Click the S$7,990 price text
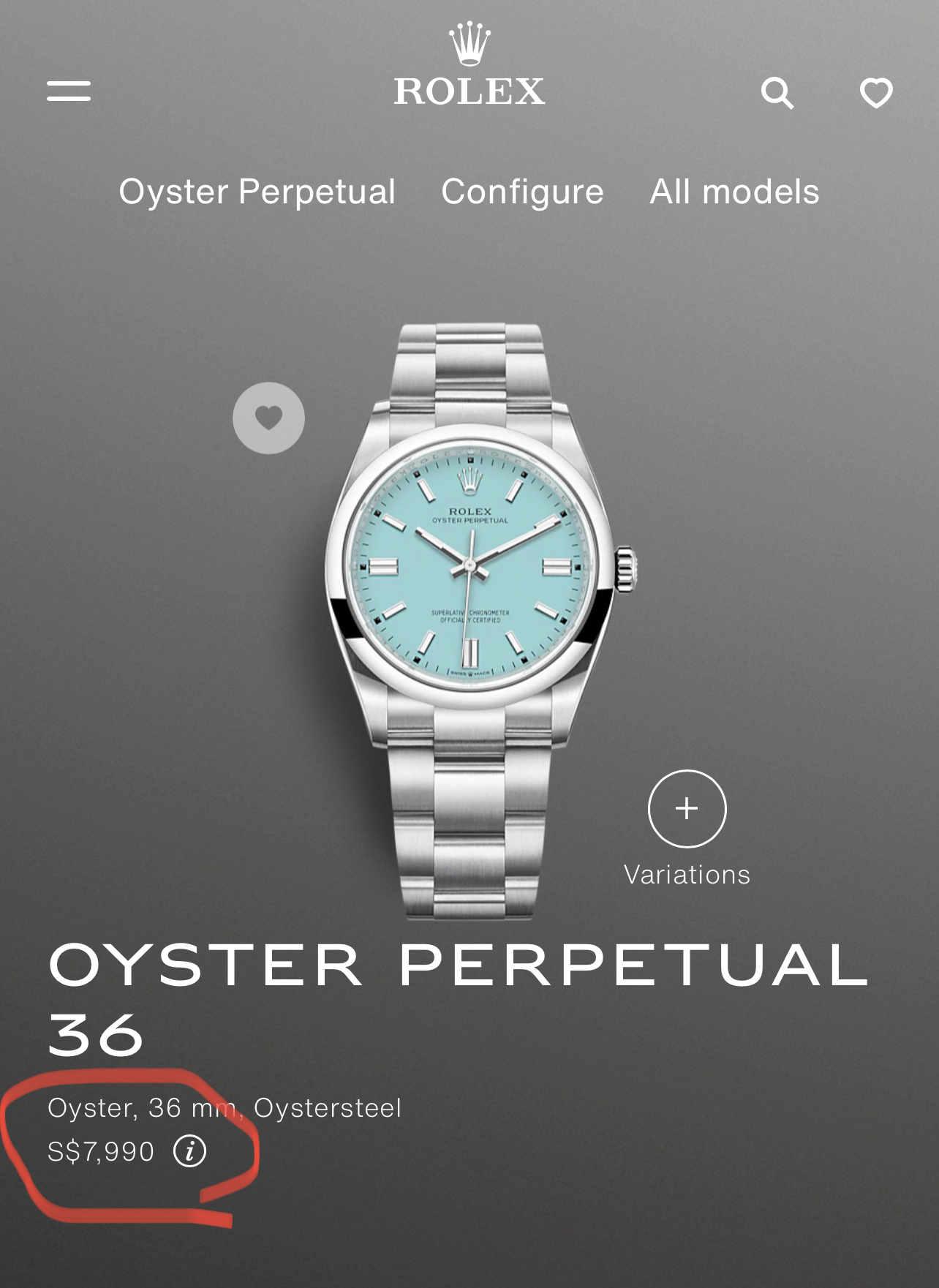Image resolution: width=939 pixels, height=1288 pixels. tap(101, 1152)
